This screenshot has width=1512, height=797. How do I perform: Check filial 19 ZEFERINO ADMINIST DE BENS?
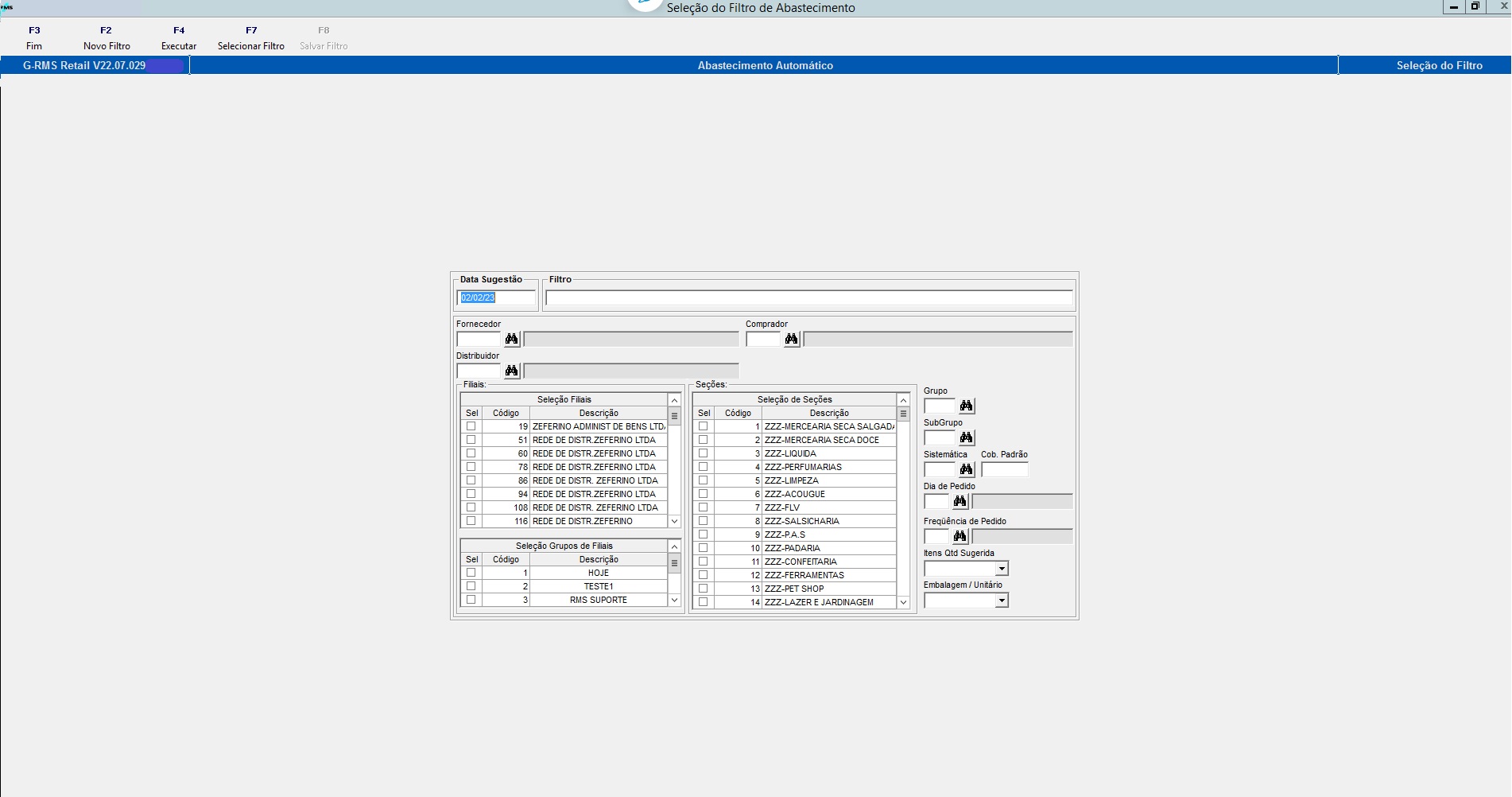click(471, 426)
